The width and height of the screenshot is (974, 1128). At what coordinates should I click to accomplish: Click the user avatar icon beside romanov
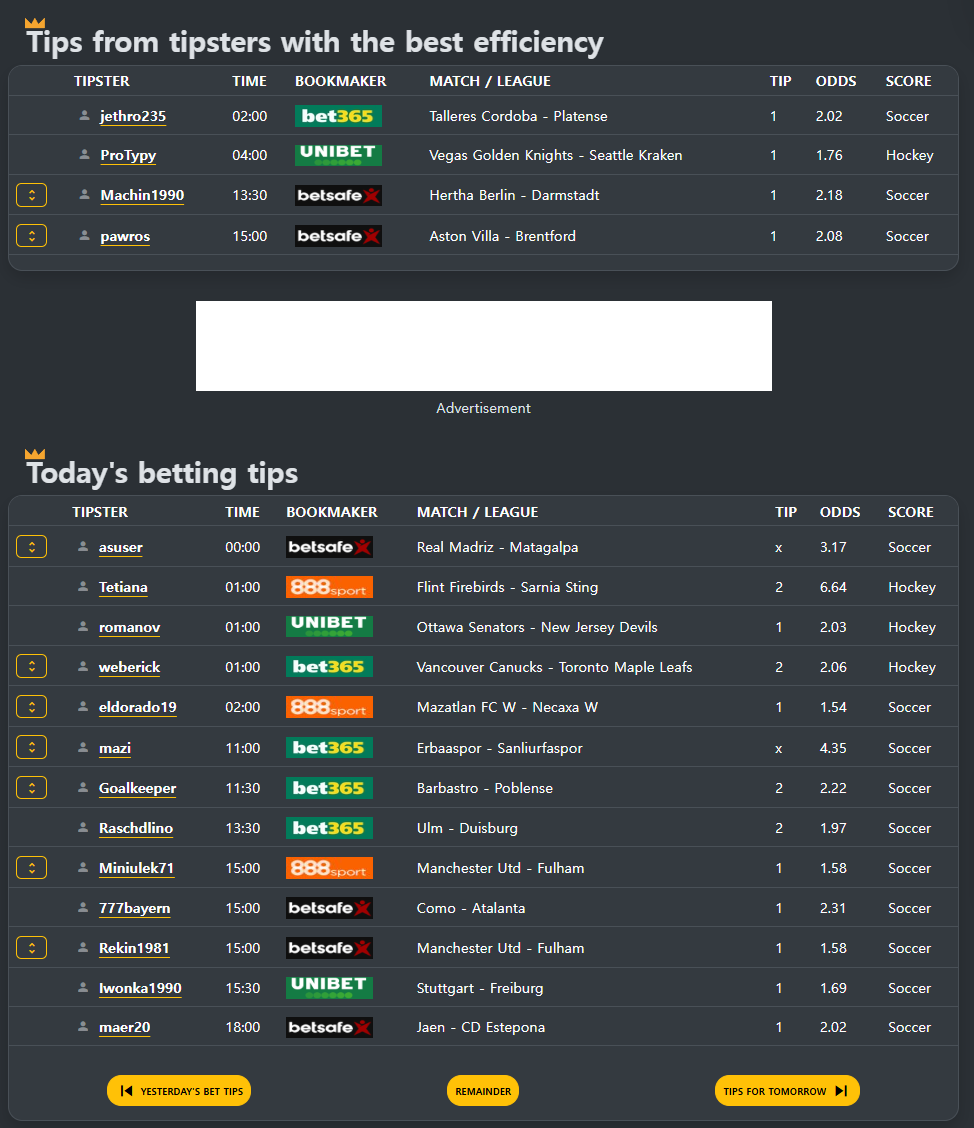click(x=83, y=627)
